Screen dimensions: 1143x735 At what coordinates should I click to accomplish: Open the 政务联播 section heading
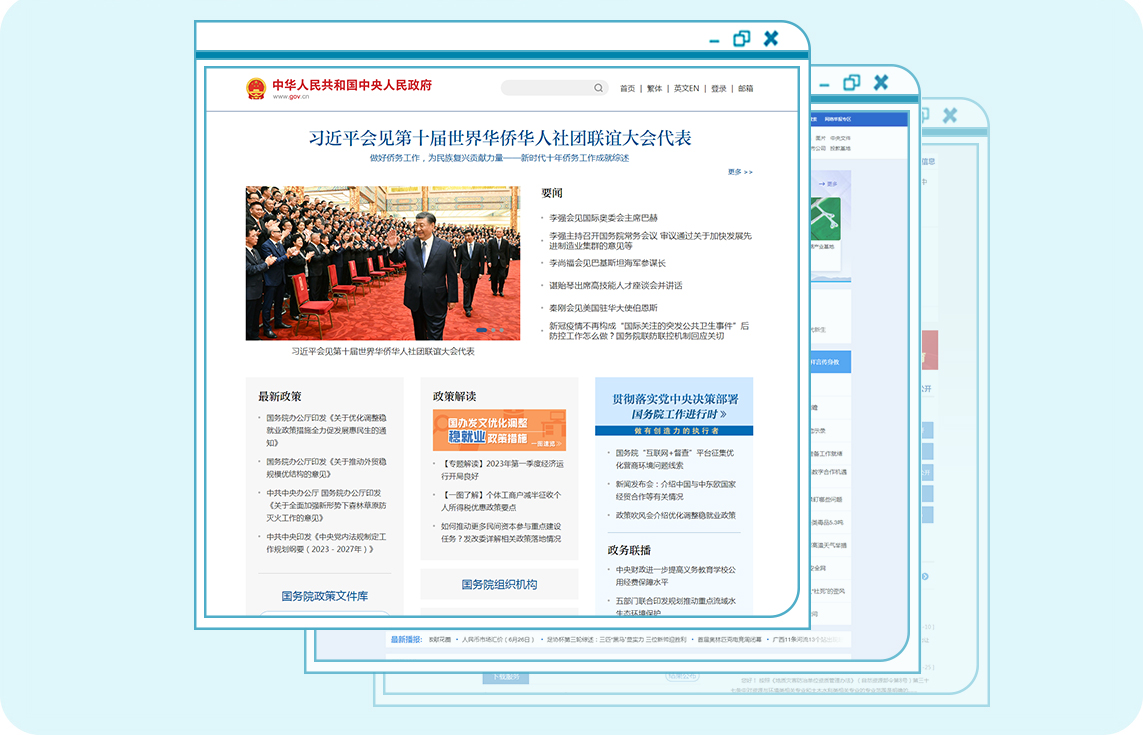click(629, 551)
